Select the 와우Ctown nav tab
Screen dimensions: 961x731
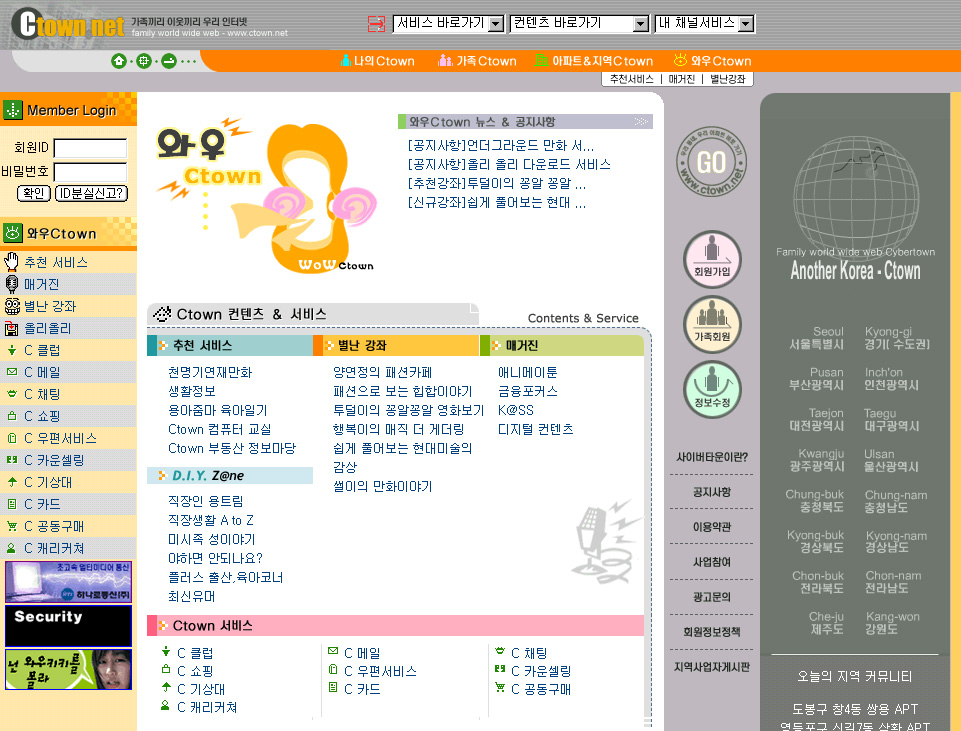(x=712, y=61)
